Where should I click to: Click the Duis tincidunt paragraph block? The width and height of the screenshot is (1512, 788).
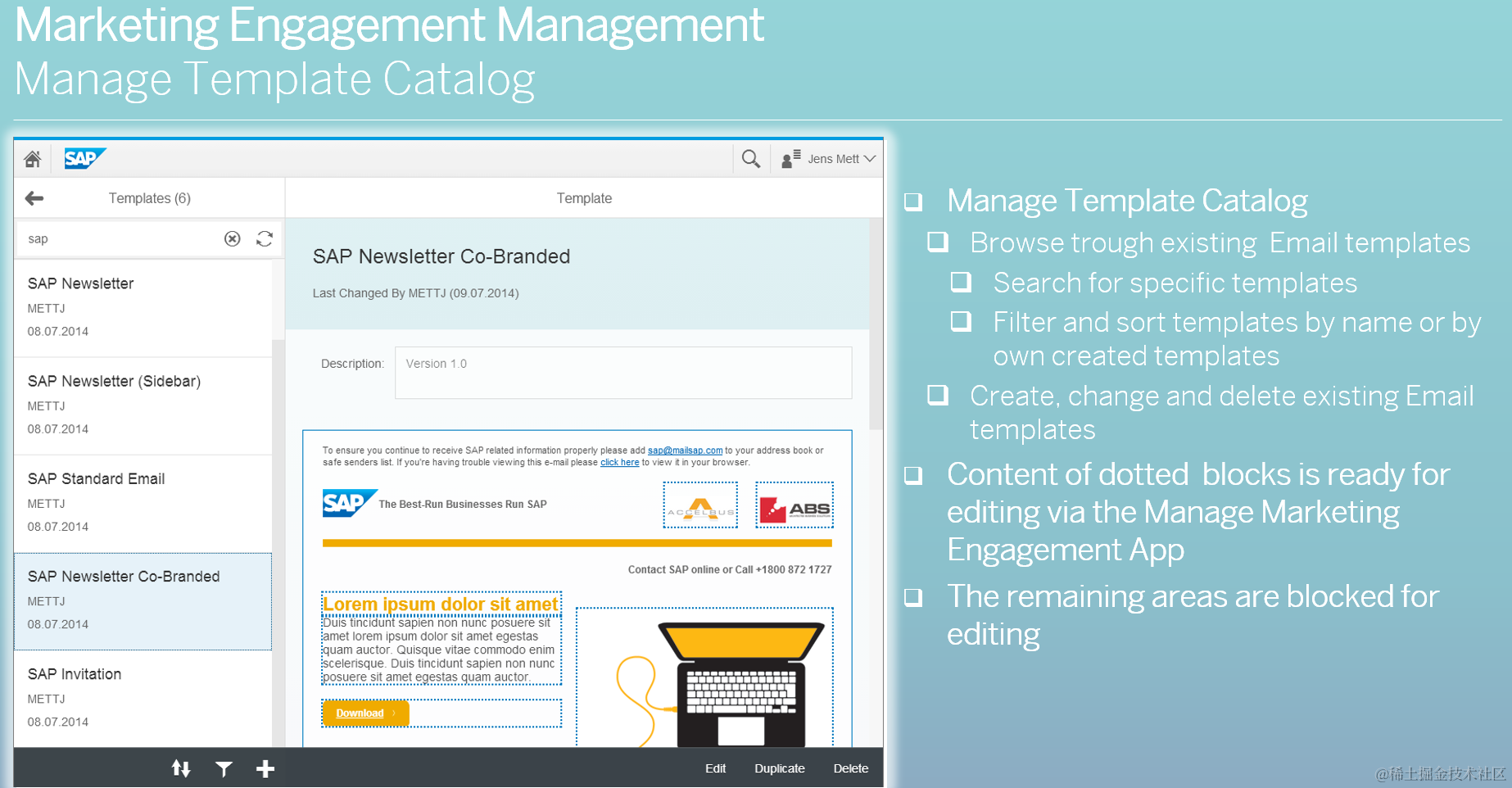click(441, 650)
